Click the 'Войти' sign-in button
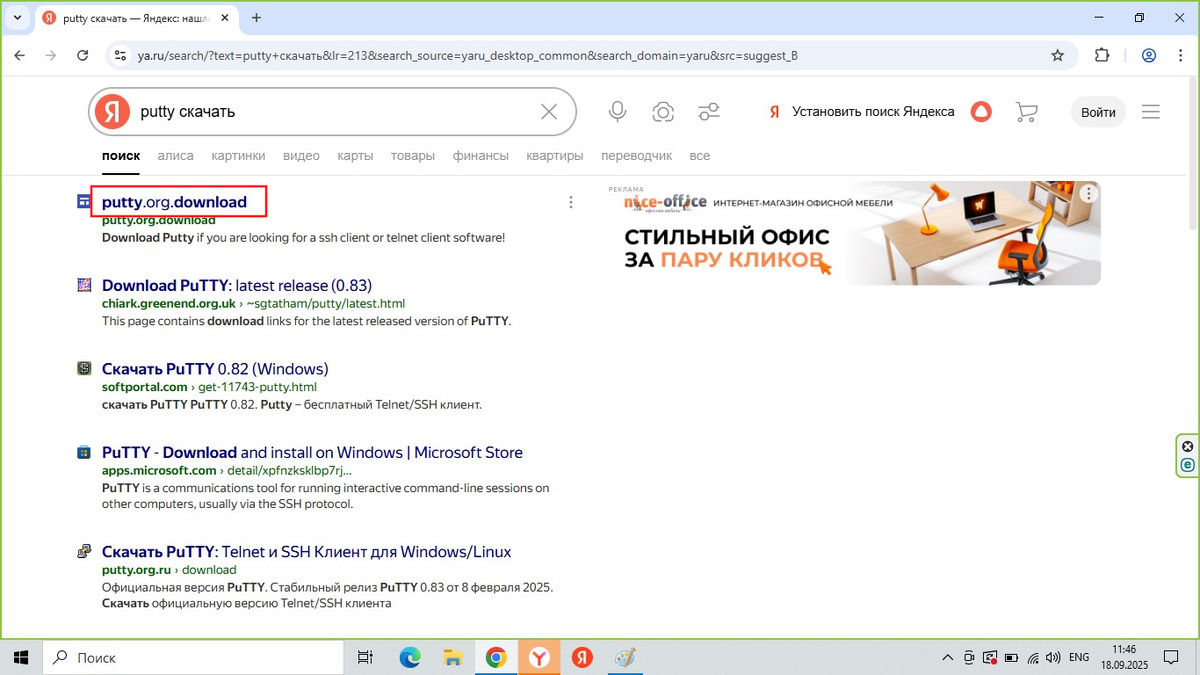The height and width of the screenshot is (675, 1200). tap(1098, 112)
